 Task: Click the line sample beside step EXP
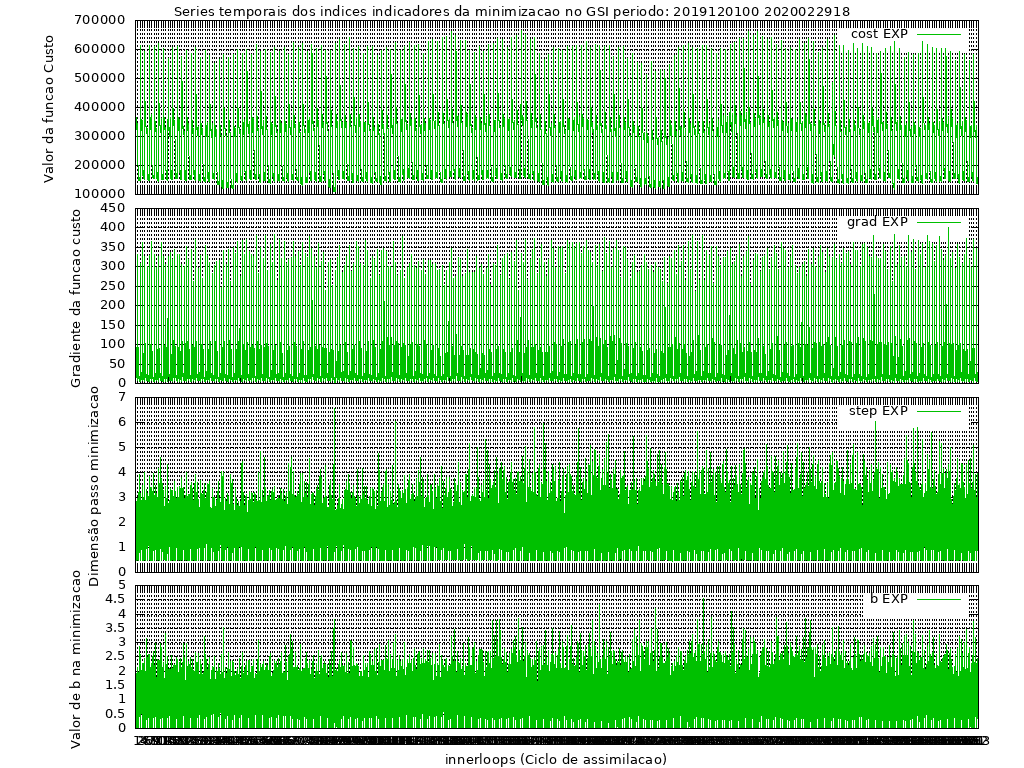click(939, 411)
